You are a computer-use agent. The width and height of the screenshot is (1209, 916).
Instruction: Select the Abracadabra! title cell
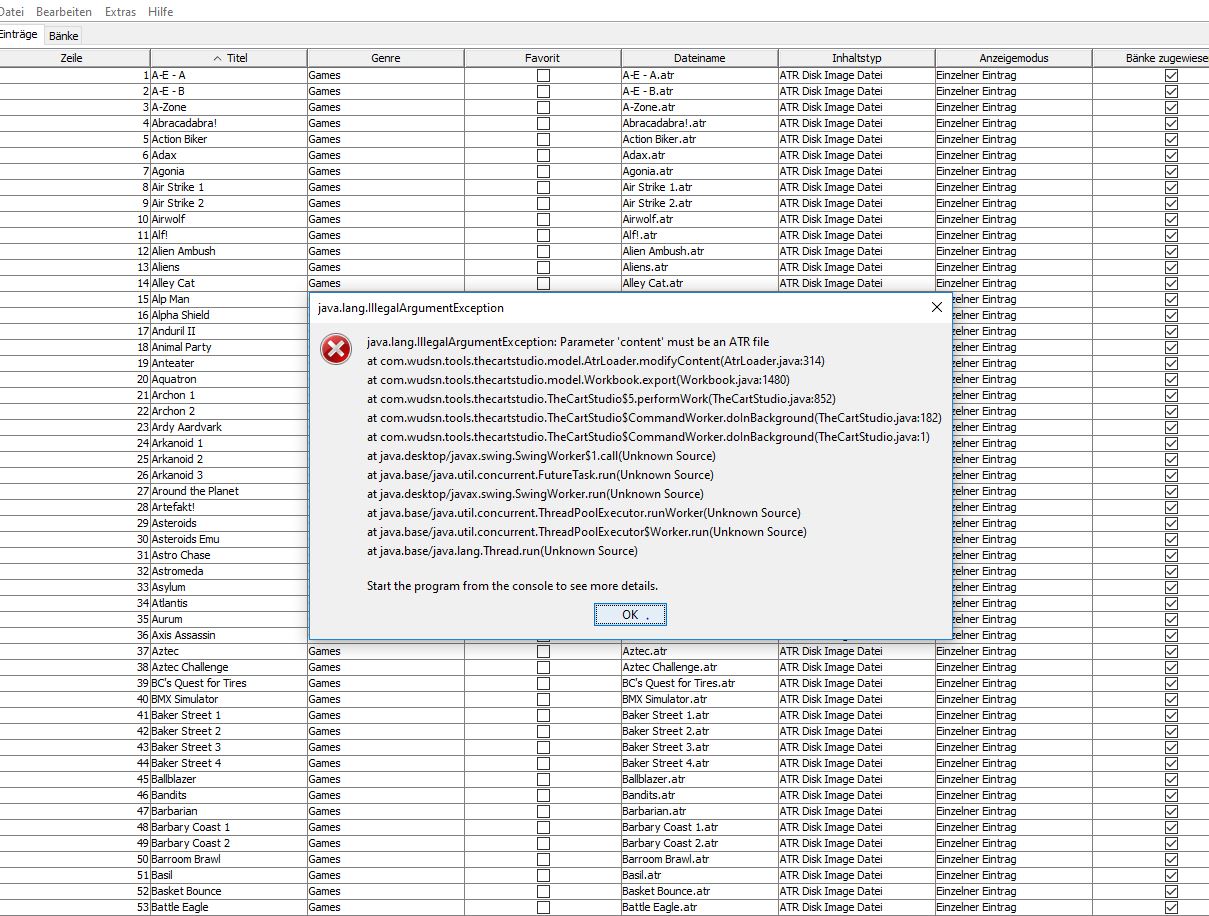tap(229, 123)
